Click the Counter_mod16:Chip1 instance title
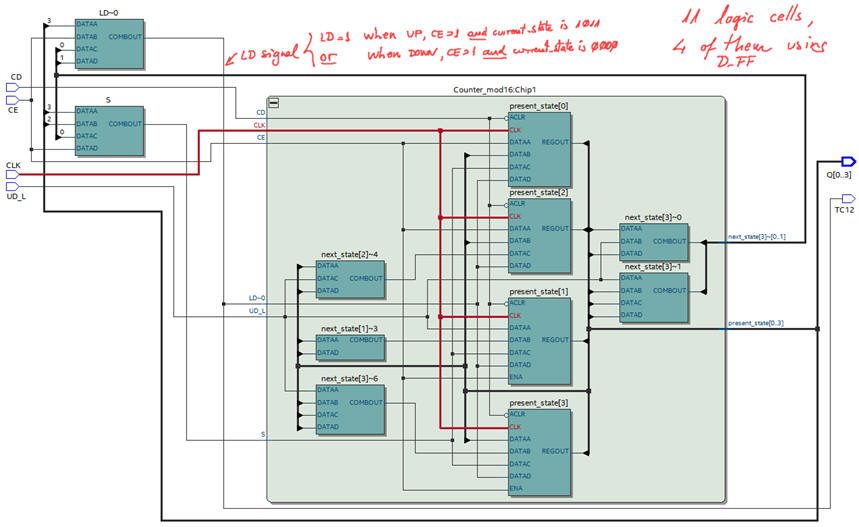This screenshot has width=859, height=527. 495,90
